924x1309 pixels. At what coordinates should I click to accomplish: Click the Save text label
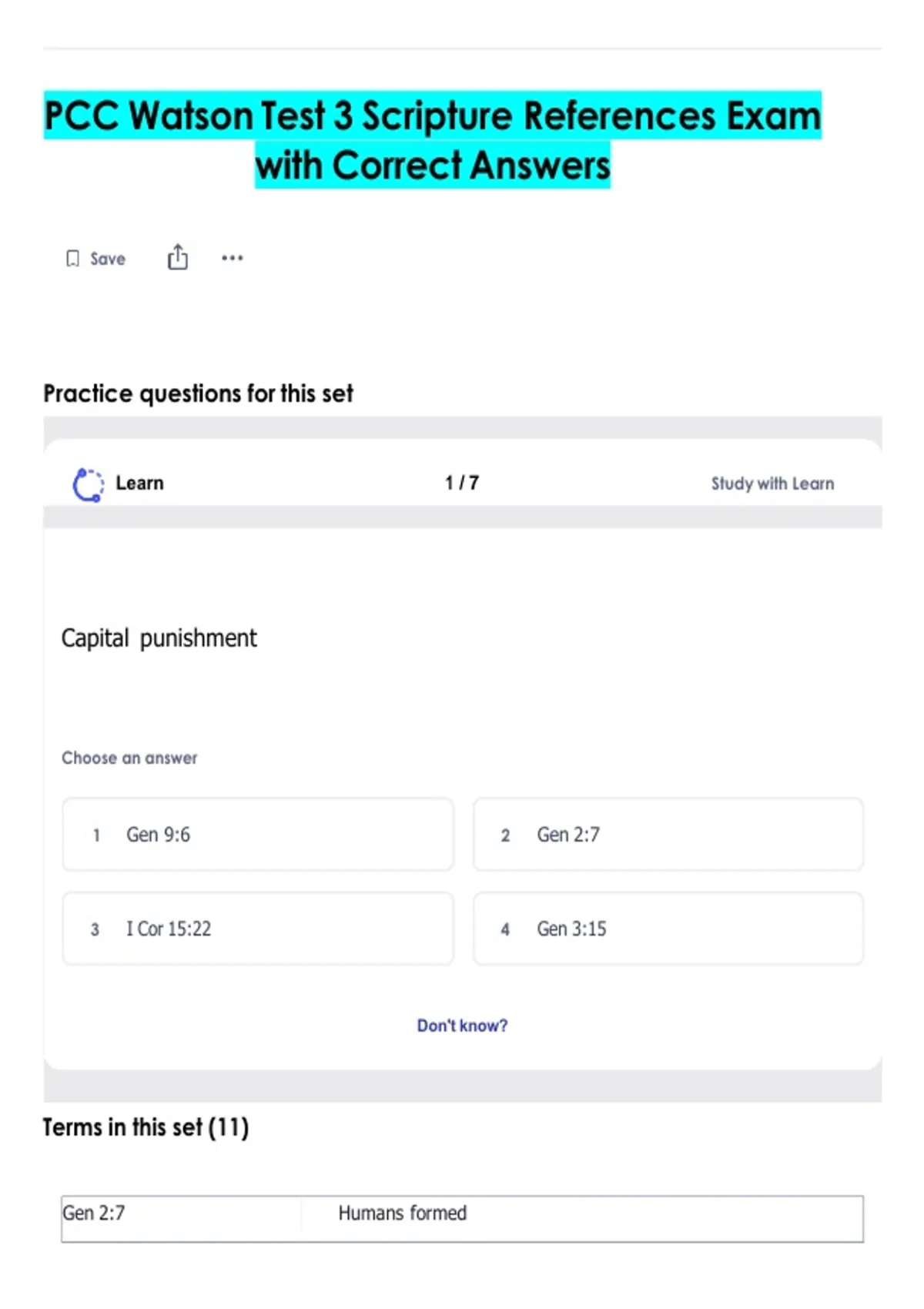coord(108,259)
